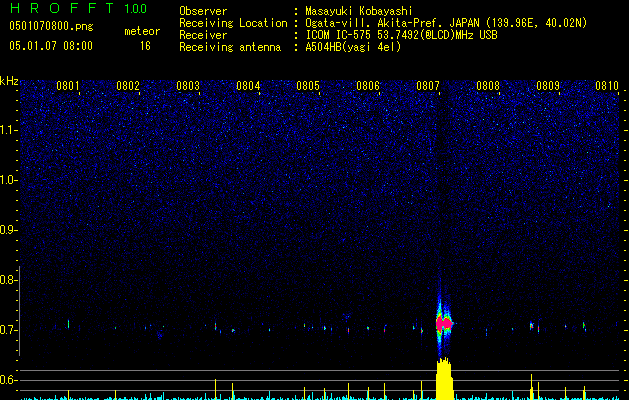Click the 0.7 kHz frequency label

pyautogui.click(x=8, y=330)
